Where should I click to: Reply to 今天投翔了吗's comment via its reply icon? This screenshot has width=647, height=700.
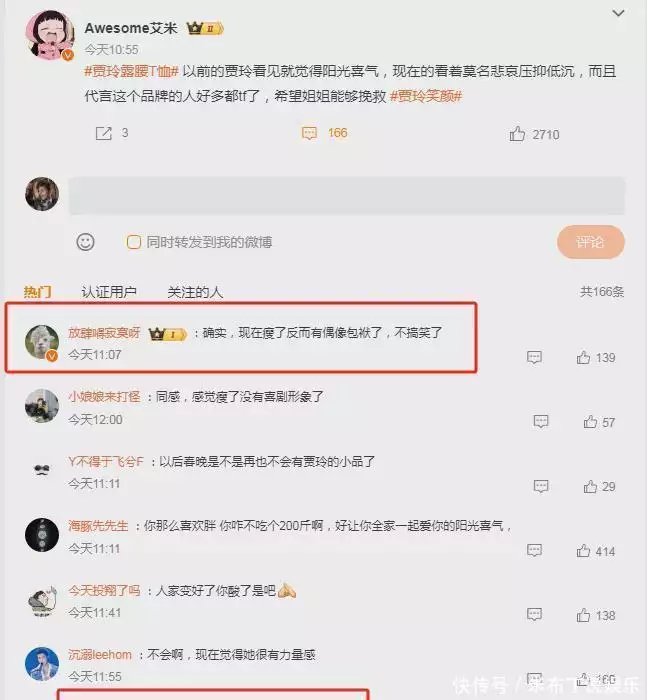point(534,615)
